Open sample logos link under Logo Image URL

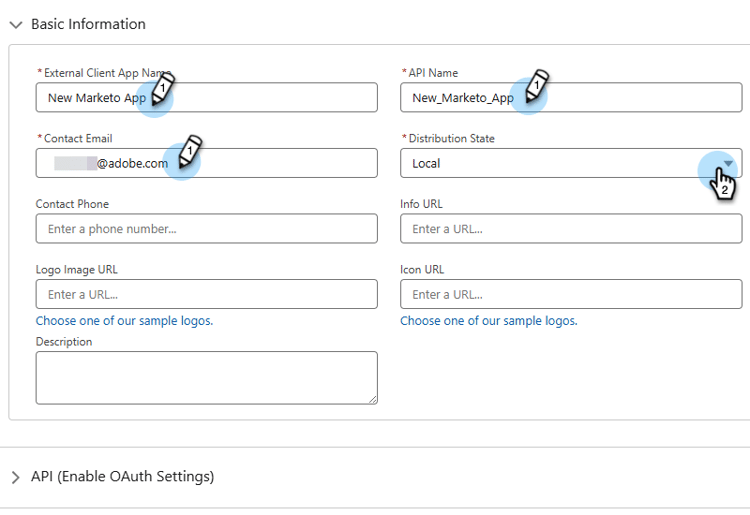pyautogui.click(x=124, y=321)
